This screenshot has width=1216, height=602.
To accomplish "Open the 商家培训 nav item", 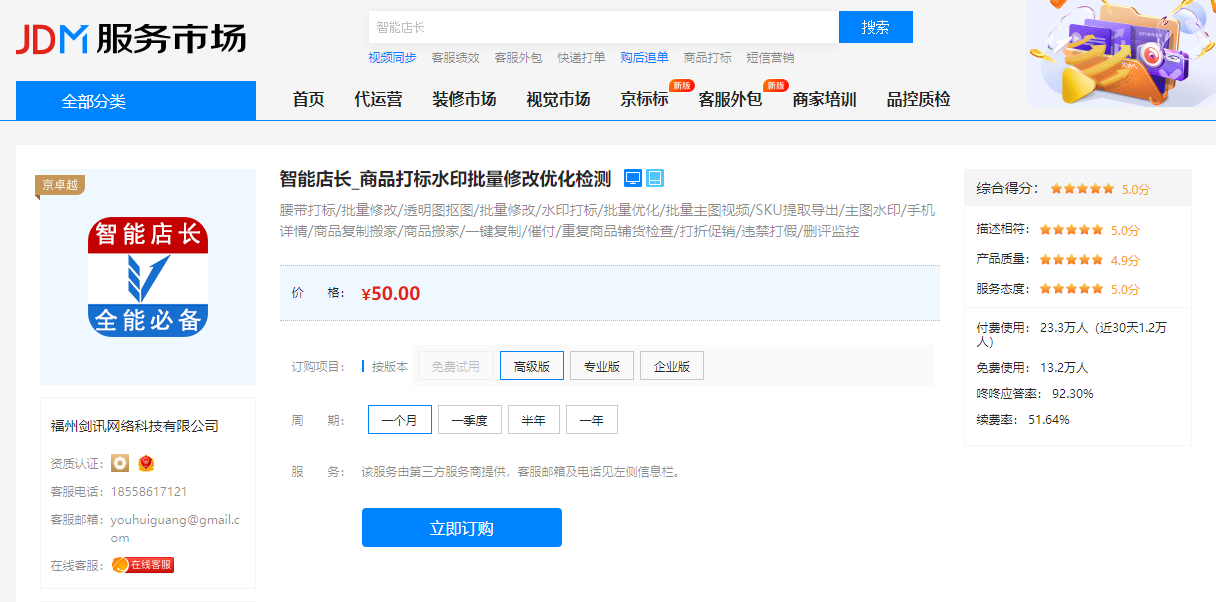I will click(x=824, y=100).
